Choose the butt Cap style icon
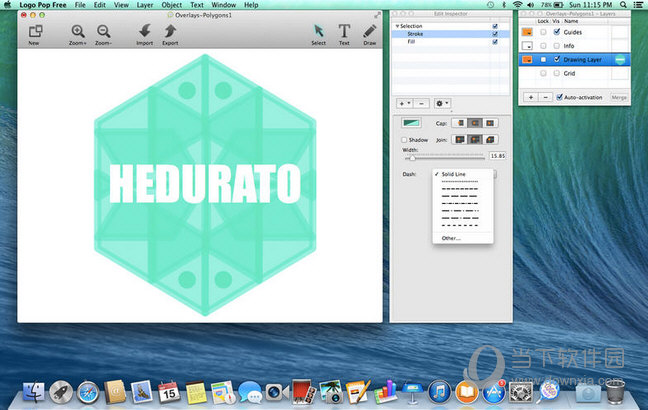 pyautogui.click(x=459, y=123)
